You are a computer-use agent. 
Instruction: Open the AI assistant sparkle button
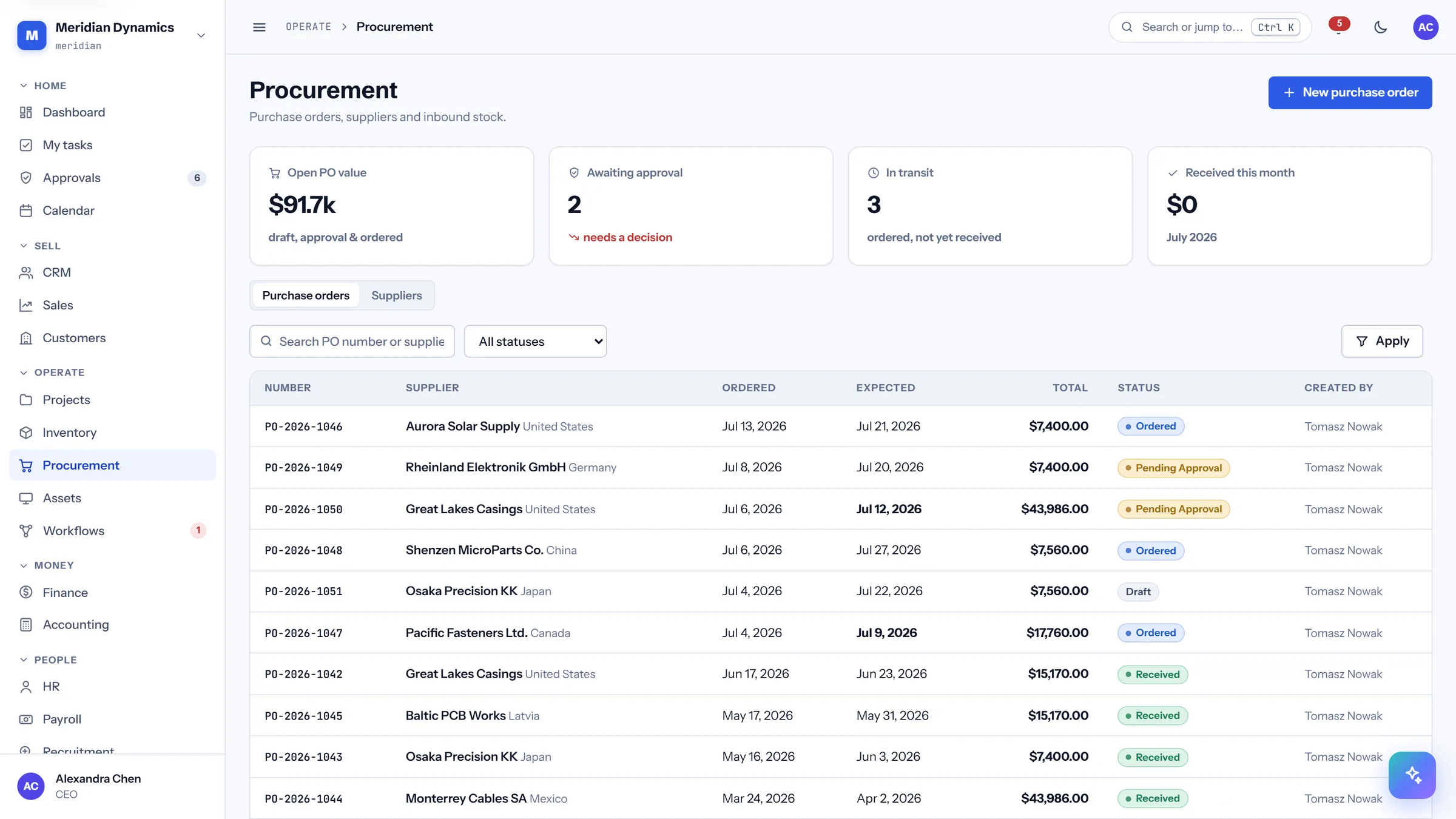point(1412,775)
